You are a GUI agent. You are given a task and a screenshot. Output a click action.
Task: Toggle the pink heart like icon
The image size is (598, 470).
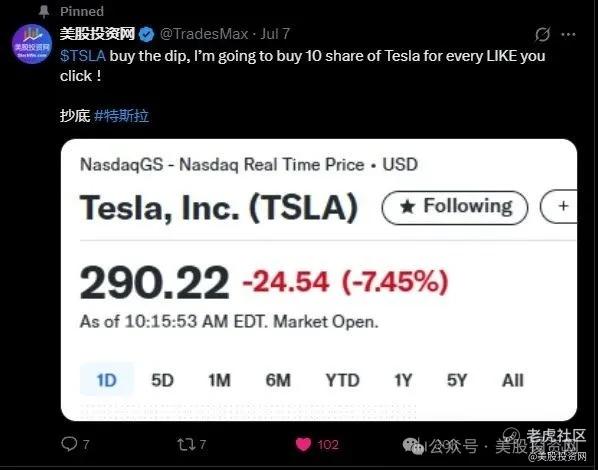point(303,444)
